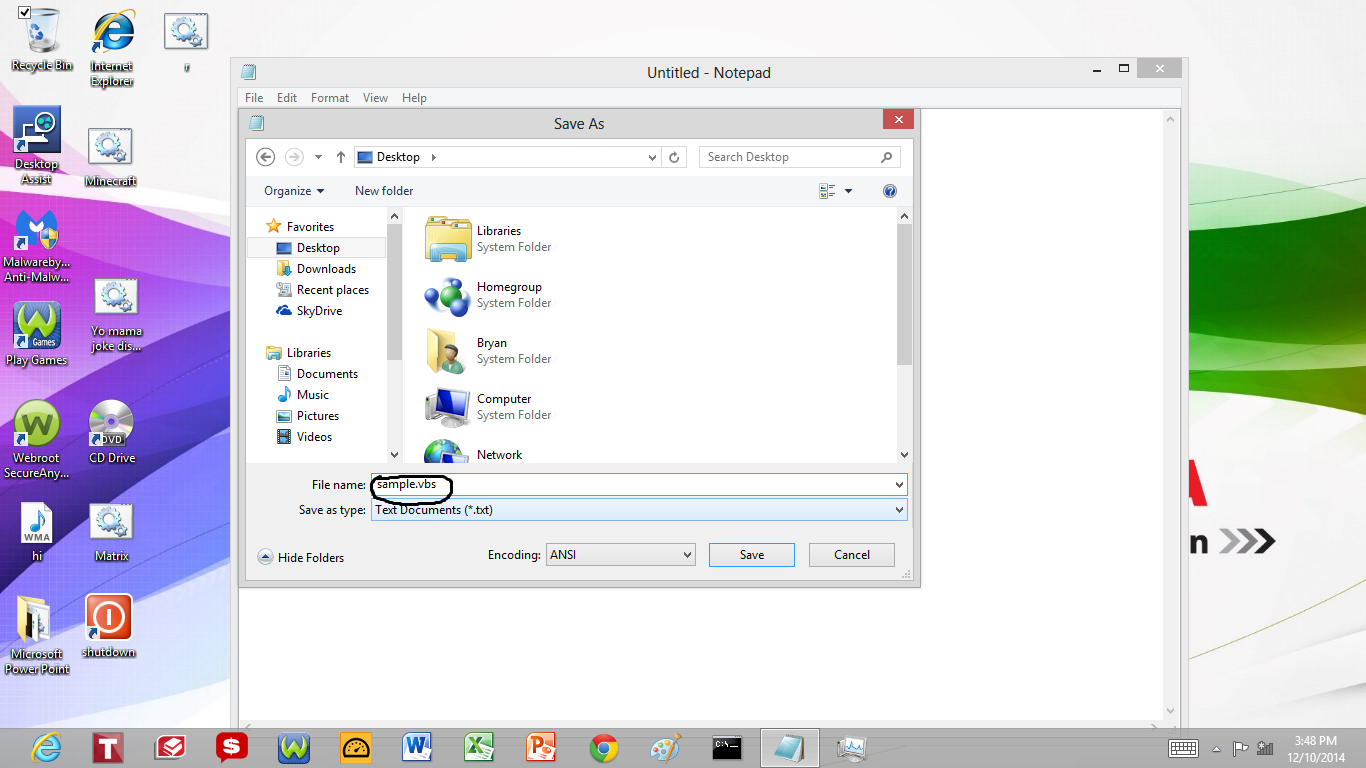Open Chrome from the taskbar
Screen dimensions: 1366x768
tap(603, 747)
